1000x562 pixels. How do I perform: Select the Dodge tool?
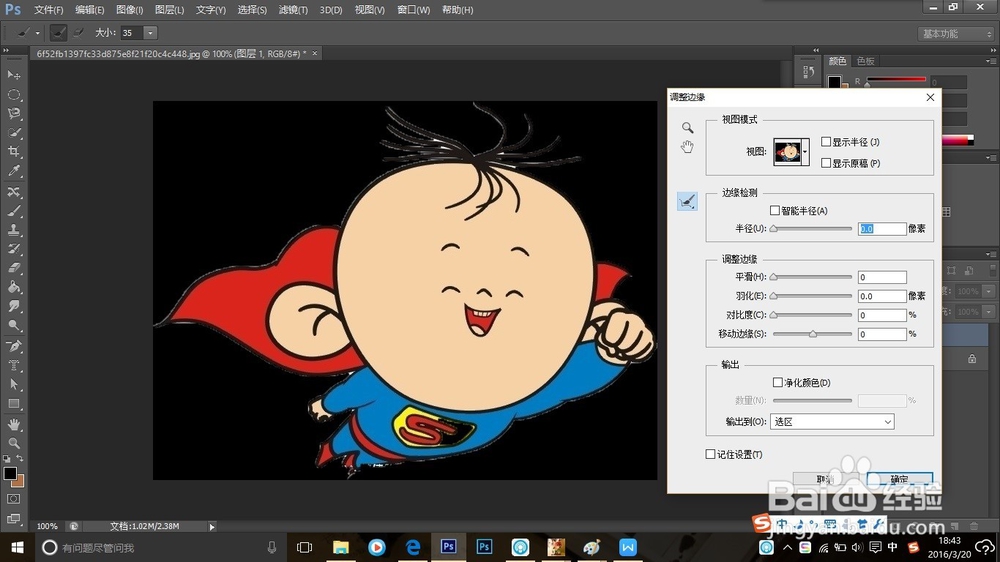click(x=13, y=325)
